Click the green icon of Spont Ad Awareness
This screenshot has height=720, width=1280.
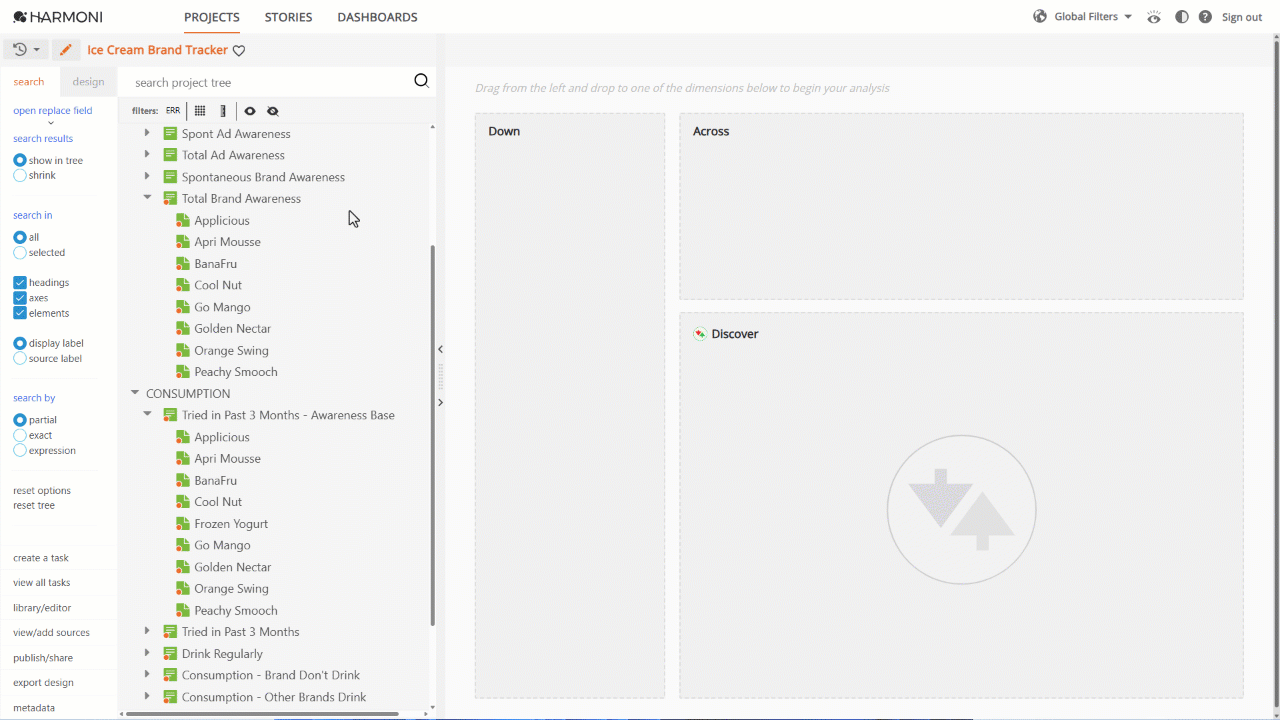170,133
